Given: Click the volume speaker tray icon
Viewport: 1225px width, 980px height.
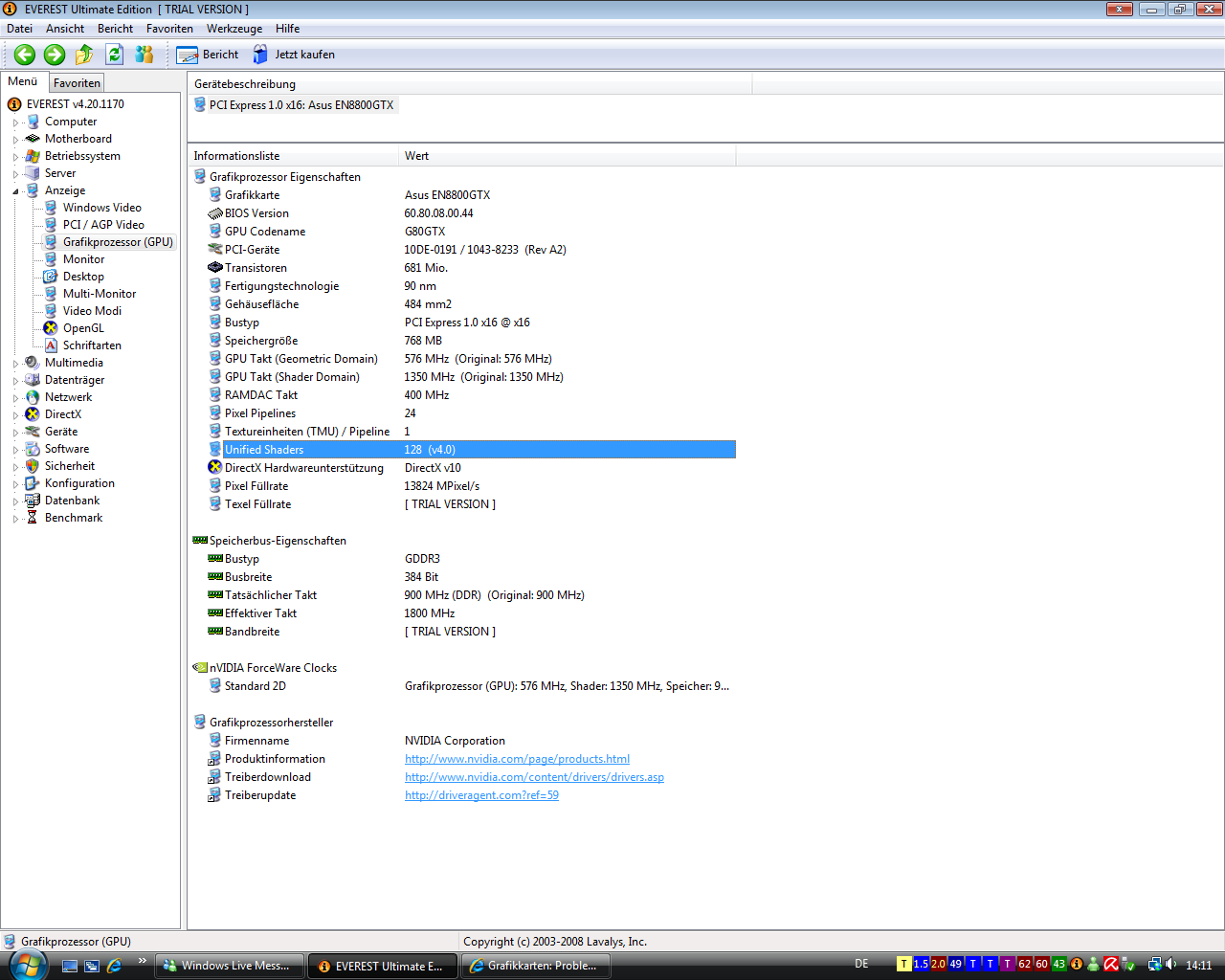Looking at the screenshot, I should 1171,965.
